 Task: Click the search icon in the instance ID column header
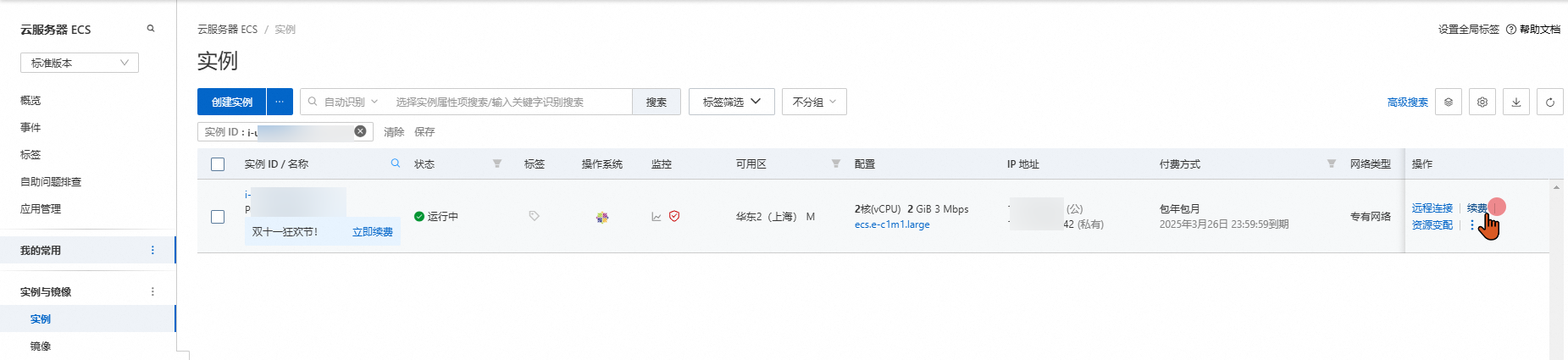point(395,163)
